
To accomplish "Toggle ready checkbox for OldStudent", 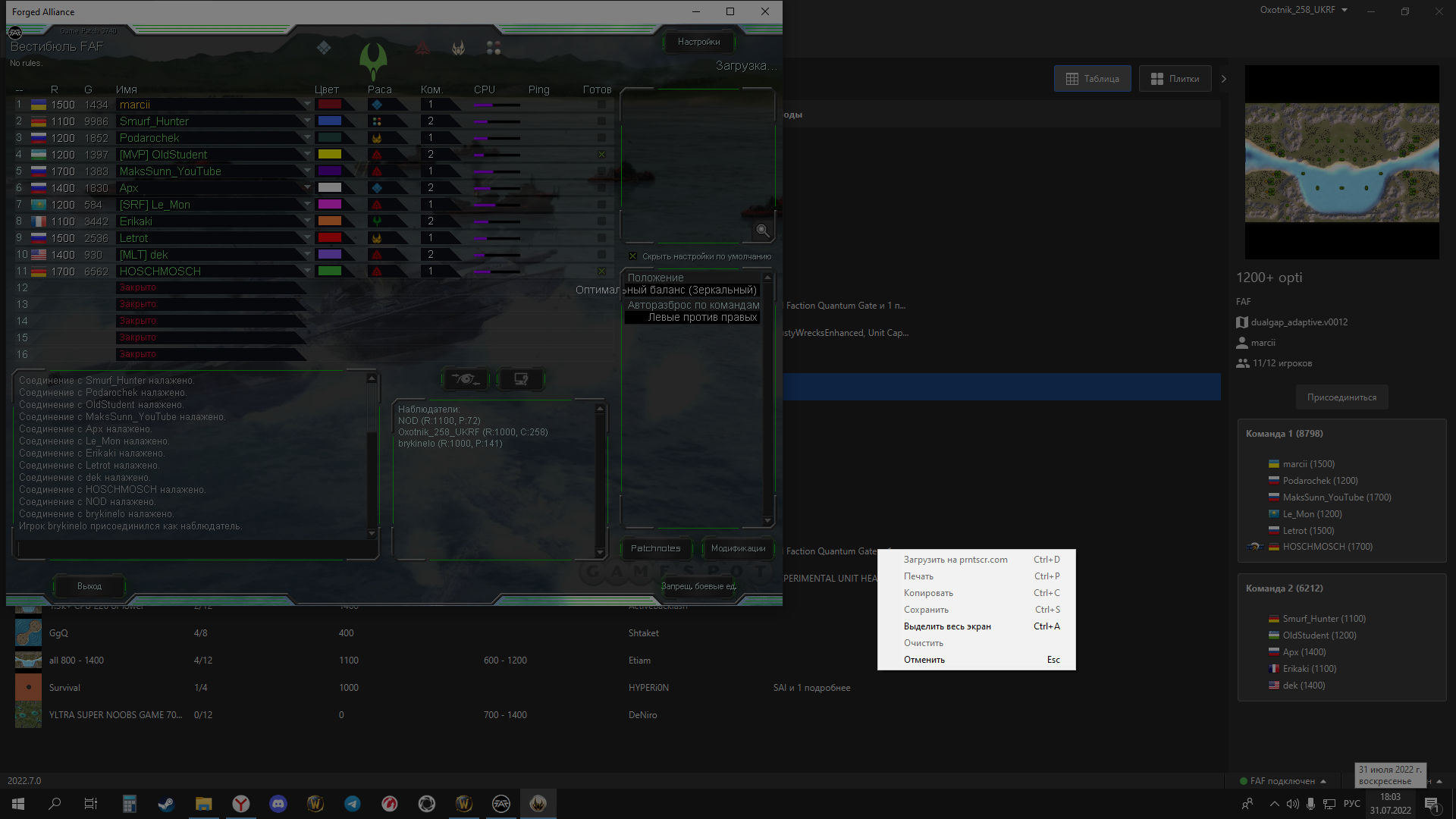I will (x=601, y=155).
